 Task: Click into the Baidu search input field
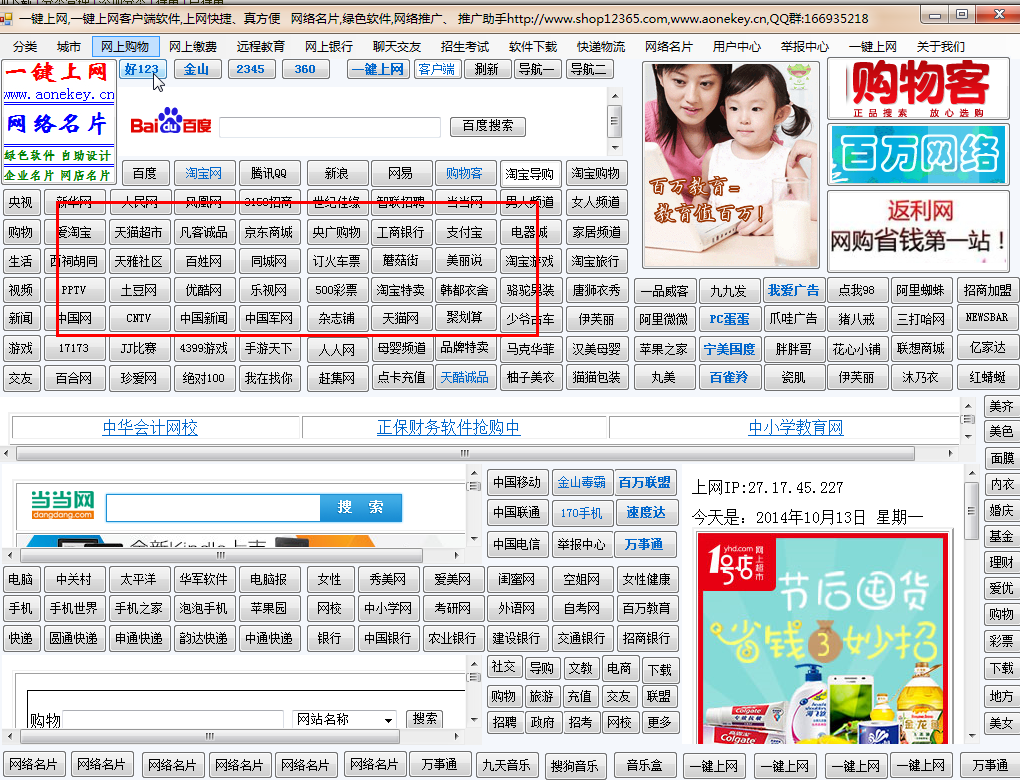330,127
